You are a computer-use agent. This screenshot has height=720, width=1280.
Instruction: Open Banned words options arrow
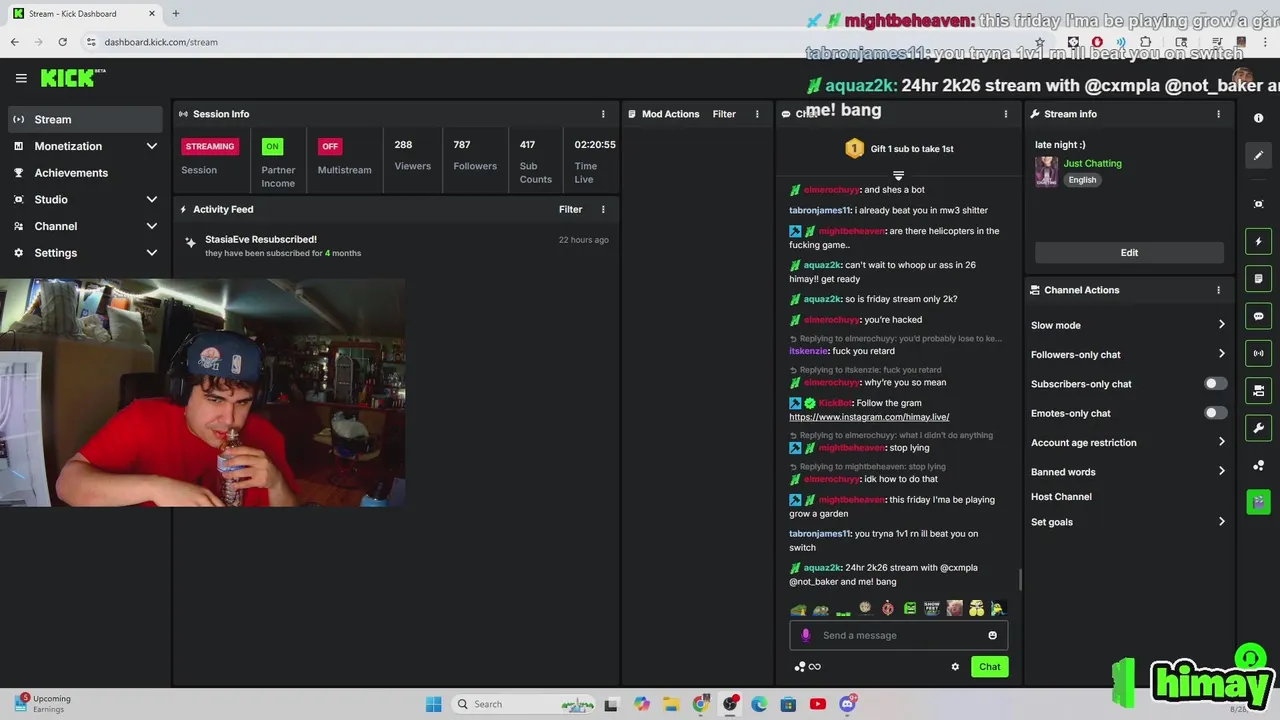point(1221,472)
